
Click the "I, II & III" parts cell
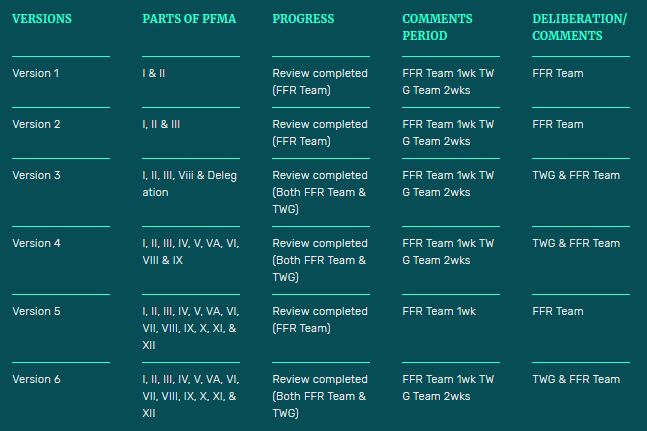click(161, 124)
